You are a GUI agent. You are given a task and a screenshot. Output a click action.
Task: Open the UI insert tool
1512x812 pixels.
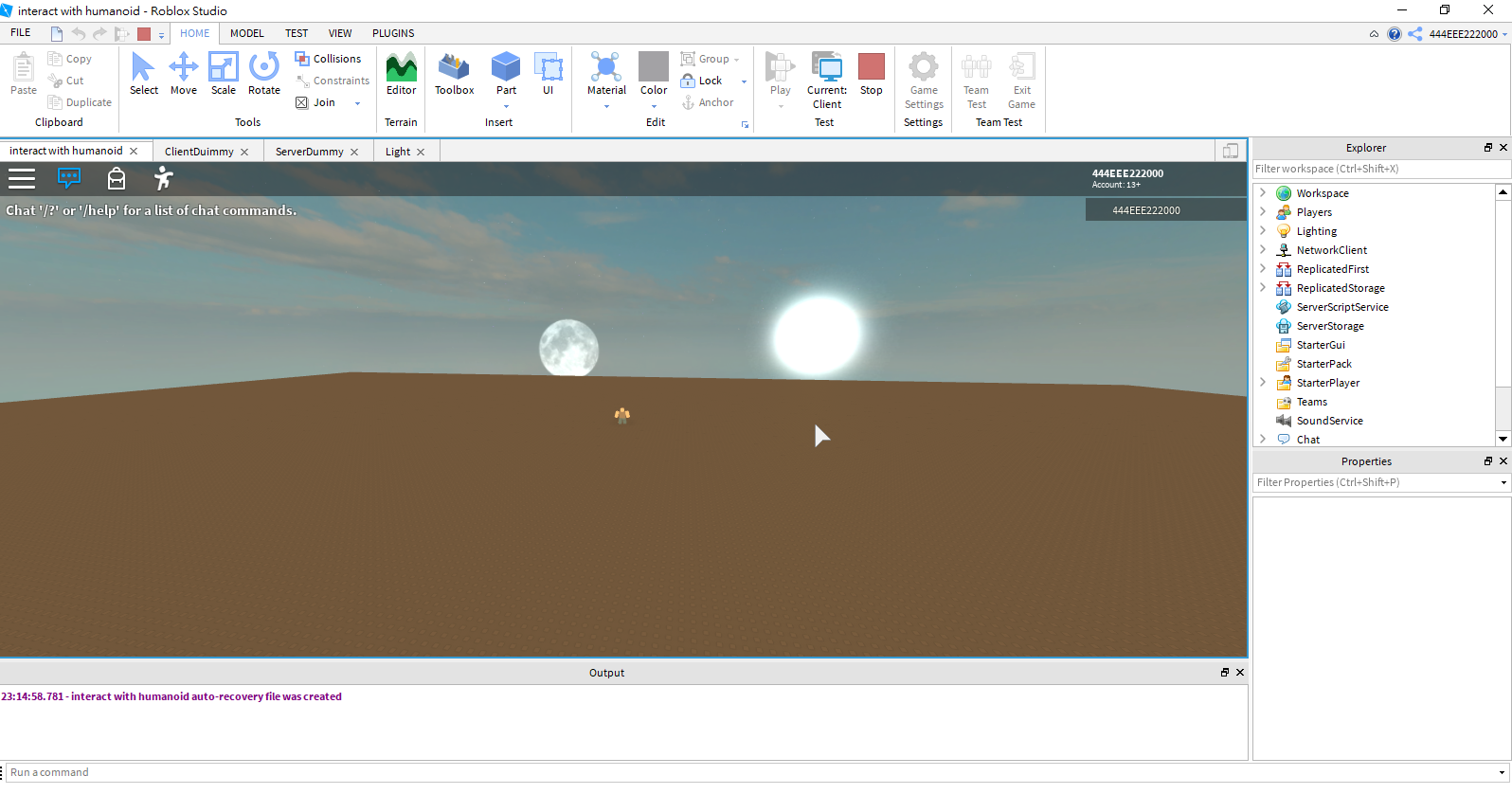click(x=548, y=74)
